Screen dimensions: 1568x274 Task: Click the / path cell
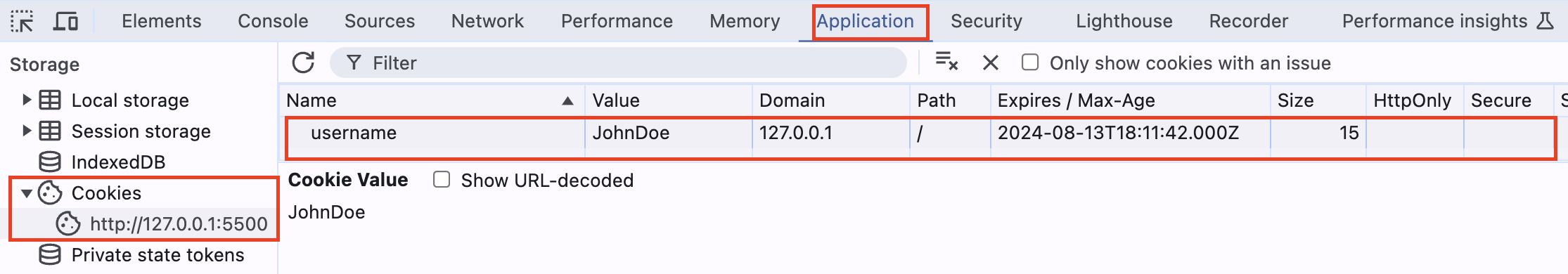click(x=951, y=133)
